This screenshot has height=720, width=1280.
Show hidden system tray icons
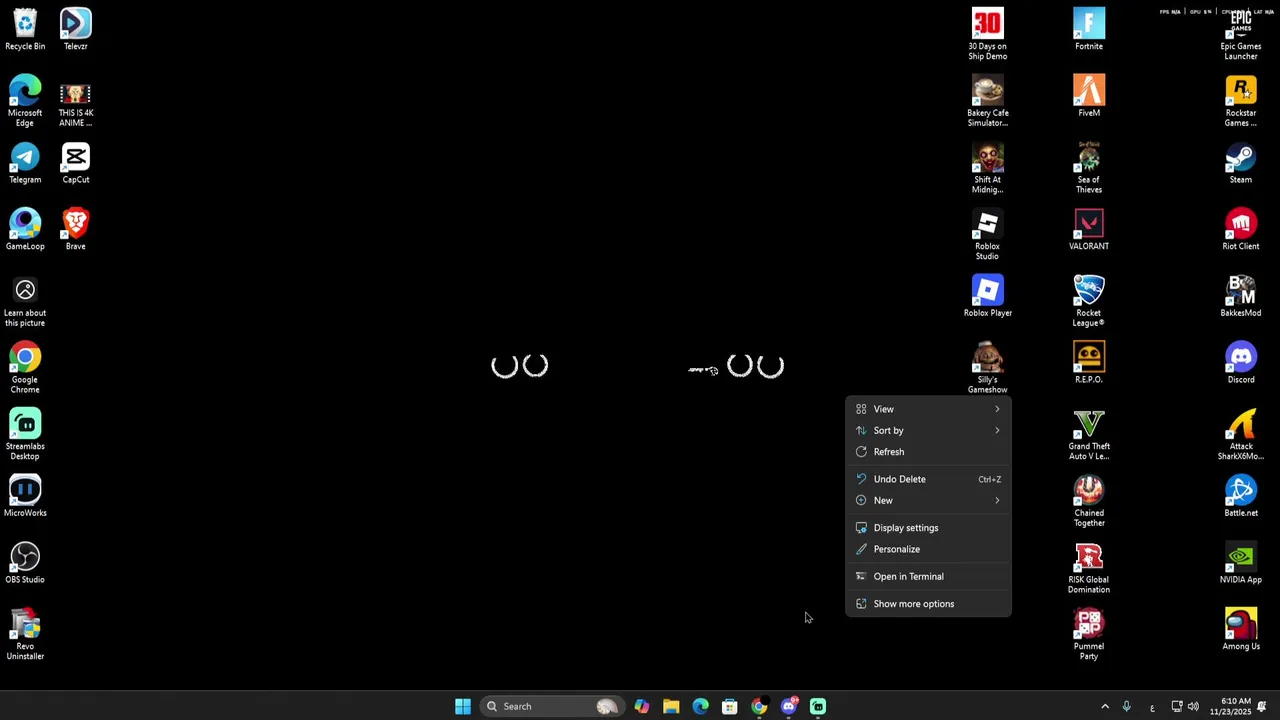click(x=1105, y=706)
